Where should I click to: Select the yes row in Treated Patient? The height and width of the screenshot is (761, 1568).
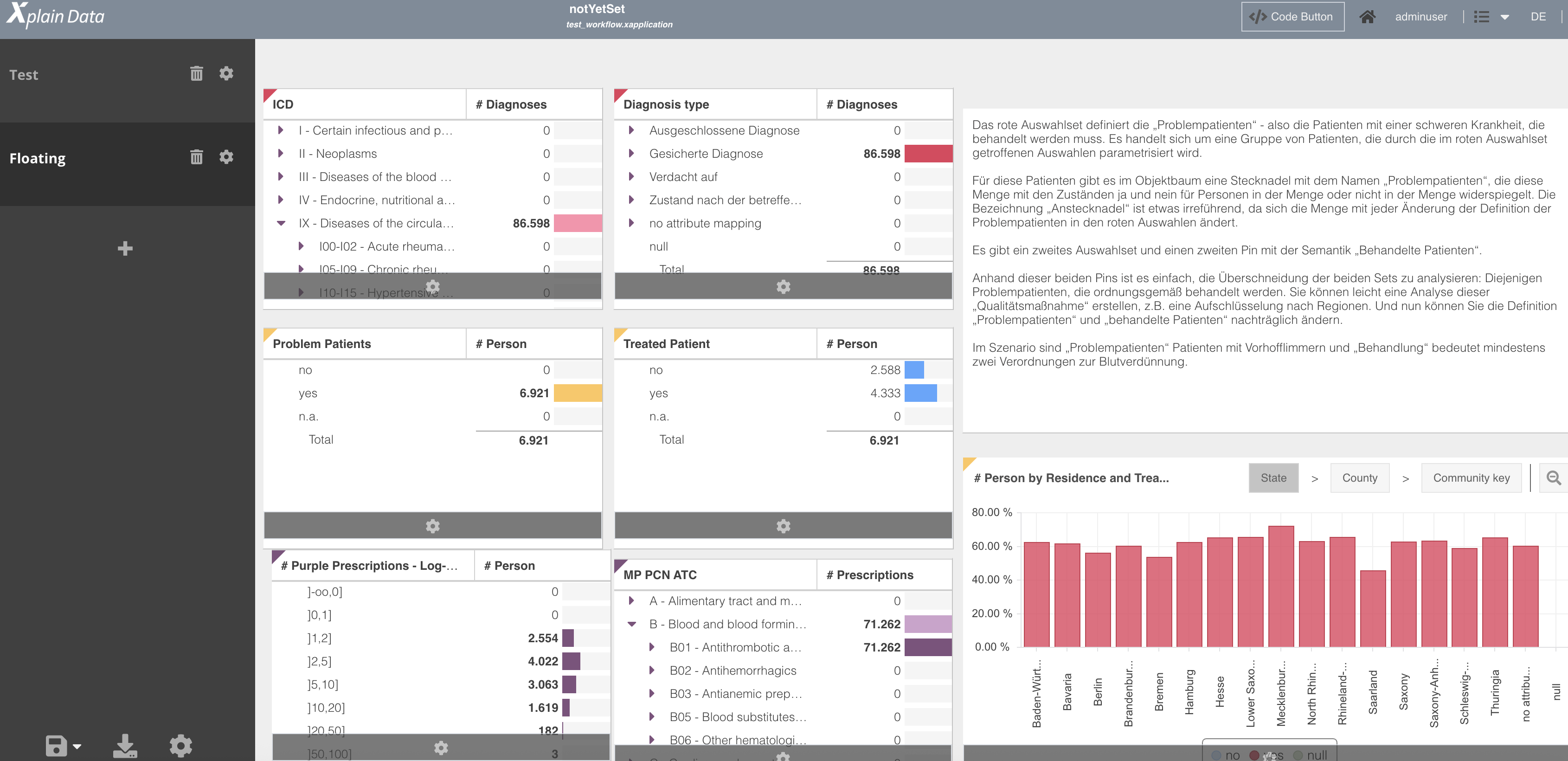tap(784, 393)
